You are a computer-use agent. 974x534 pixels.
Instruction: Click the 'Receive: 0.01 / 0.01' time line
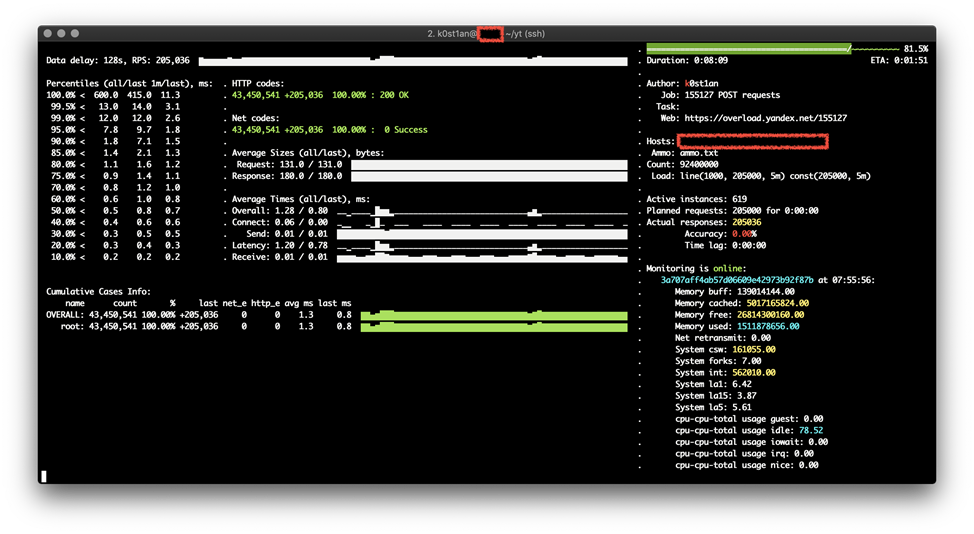point(280,257)
